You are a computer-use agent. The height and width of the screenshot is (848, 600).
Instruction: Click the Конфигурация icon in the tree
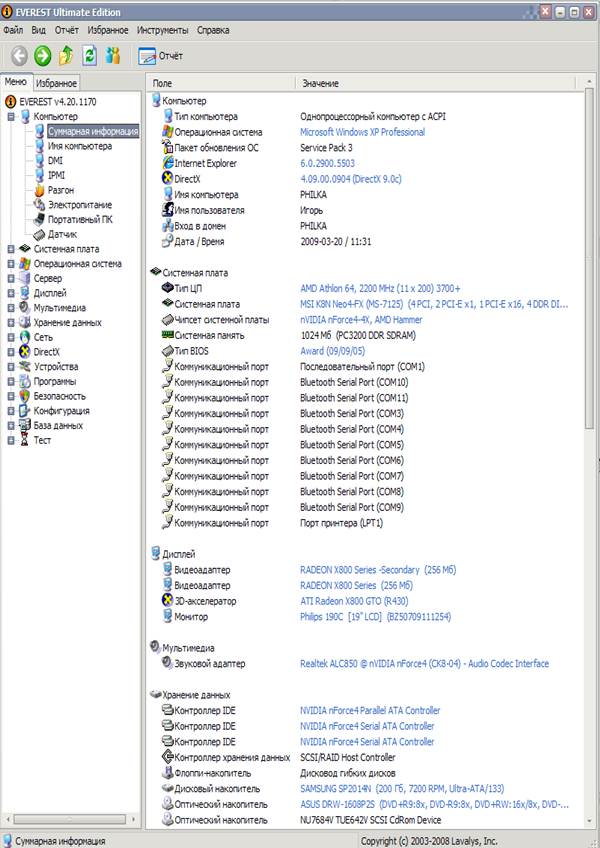[25, 410]
